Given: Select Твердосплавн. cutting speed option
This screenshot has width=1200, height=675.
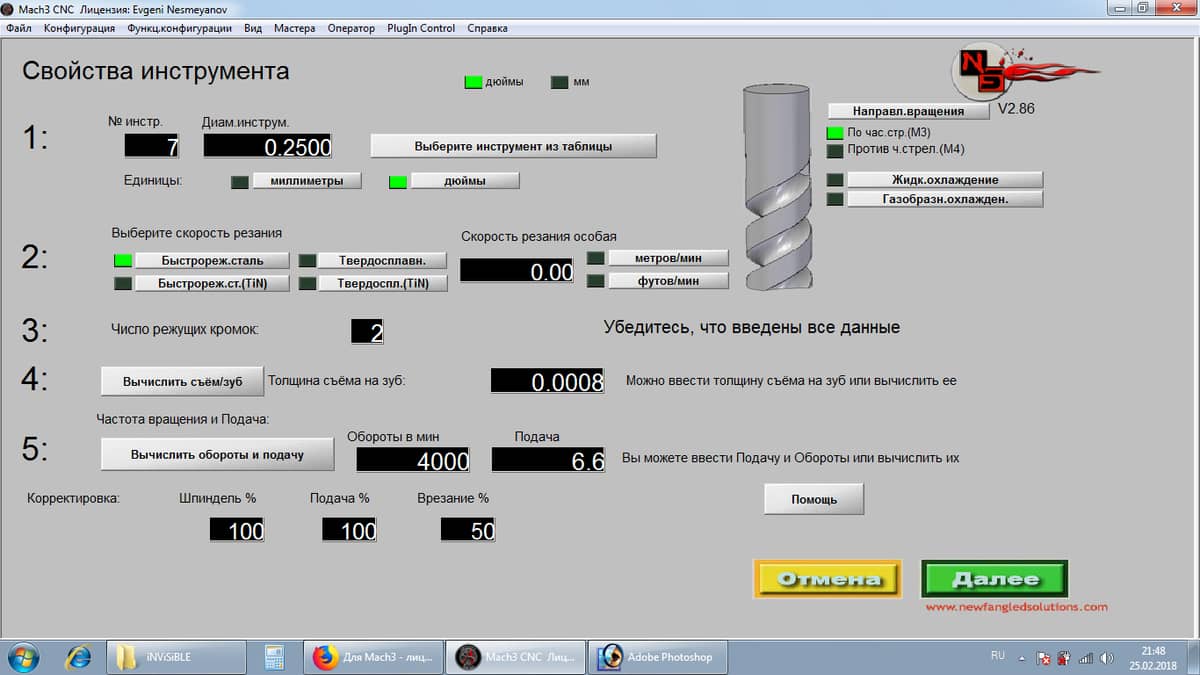Looking at the screenshot, I should click(382, 260).
